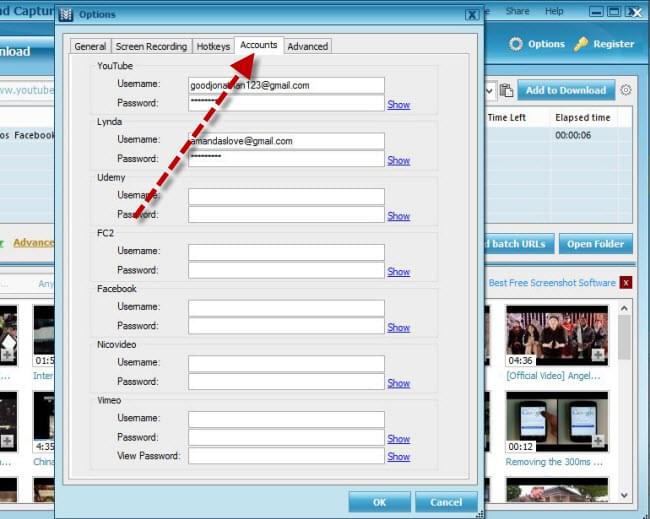Show the Facebook password

tap(398, 327)
